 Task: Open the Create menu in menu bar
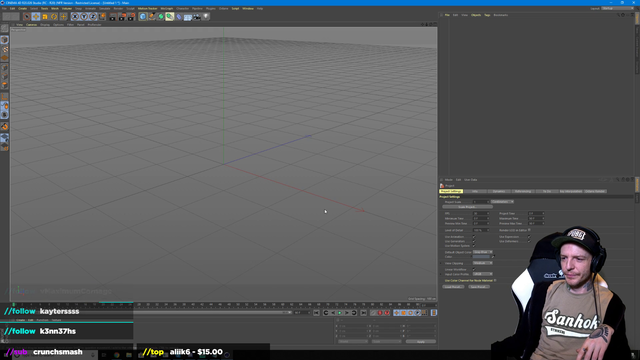pos(22,8)
